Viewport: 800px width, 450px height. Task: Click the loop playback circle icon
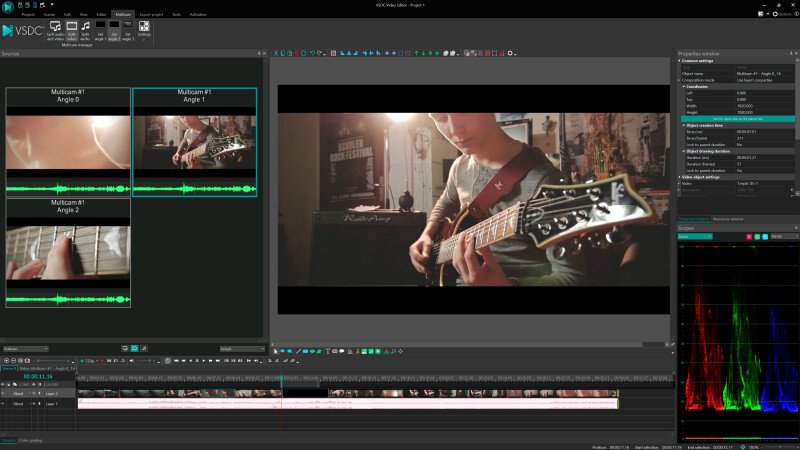click(167, 361)
